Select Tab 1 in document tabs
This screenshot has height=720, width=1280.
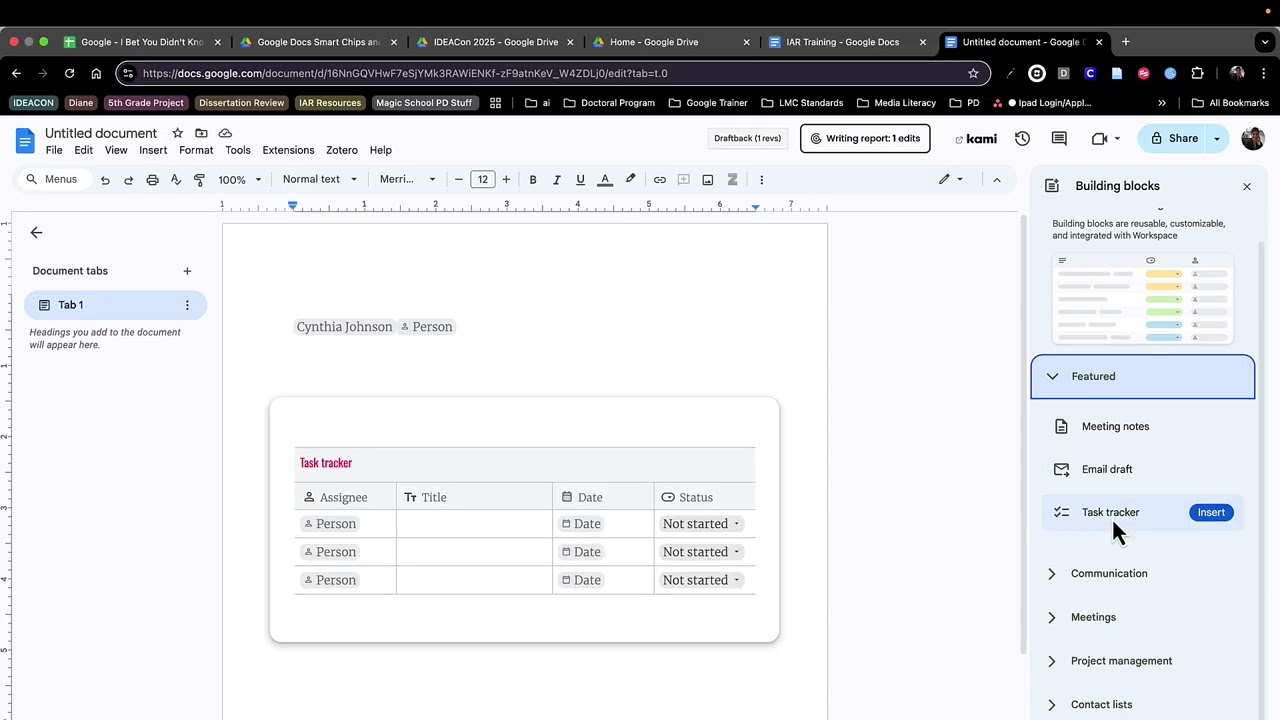[115, 305]
